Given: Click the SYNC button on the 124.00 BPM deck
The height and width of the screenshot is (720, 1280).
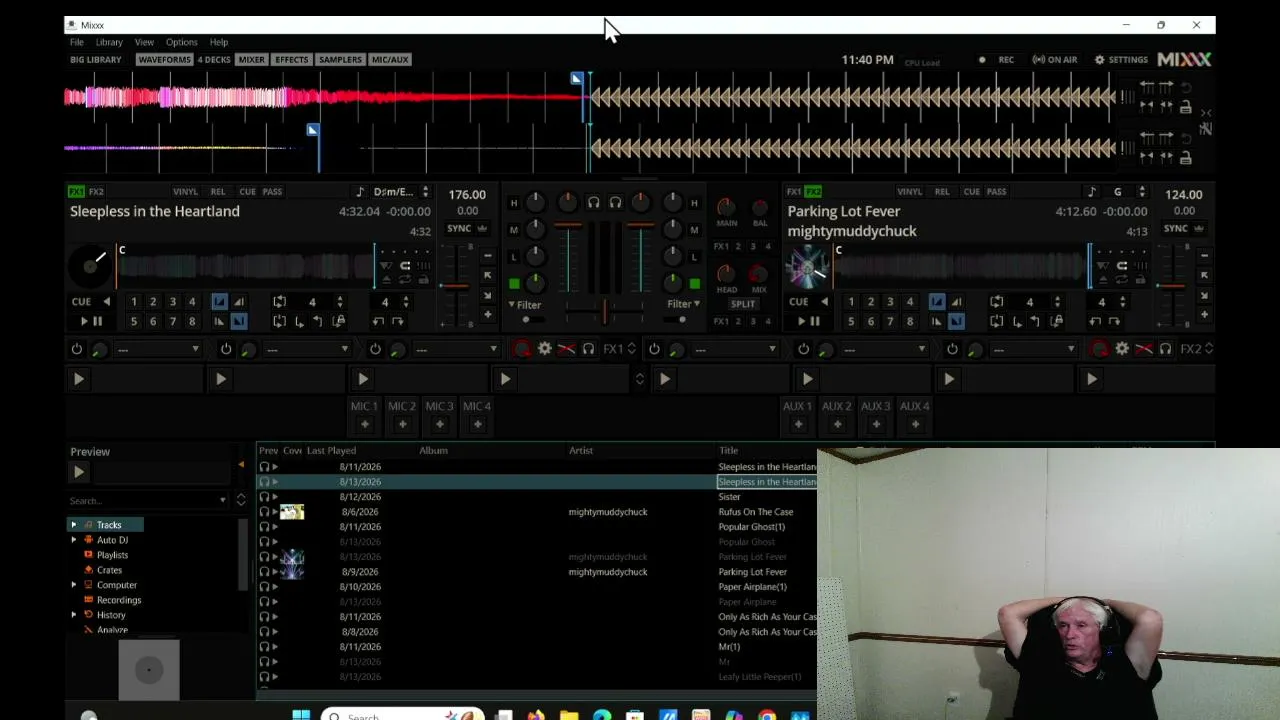Looking at the screenshot, I should tap(1176, 228).
